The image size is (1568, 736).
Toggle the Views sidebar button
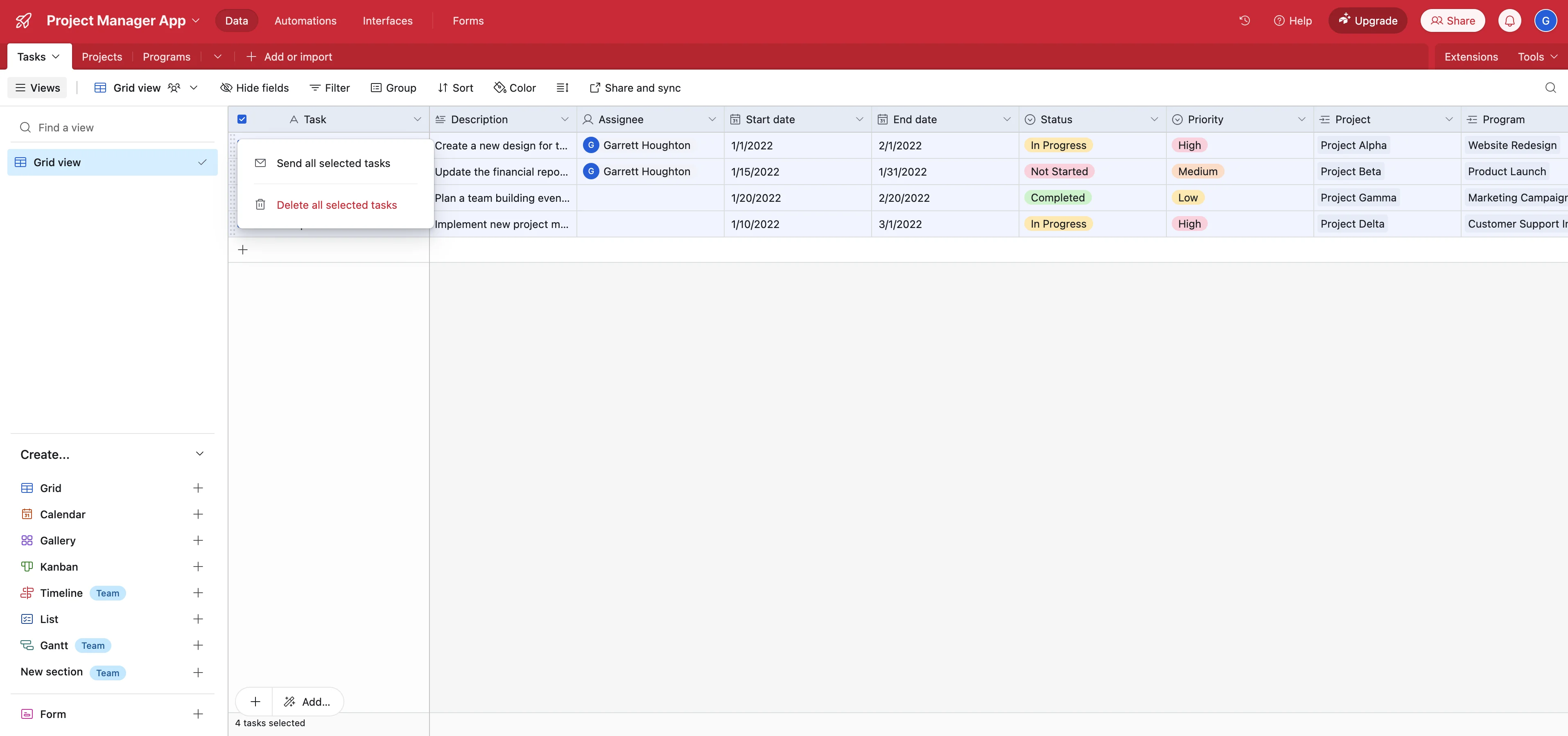pos(37,88)
